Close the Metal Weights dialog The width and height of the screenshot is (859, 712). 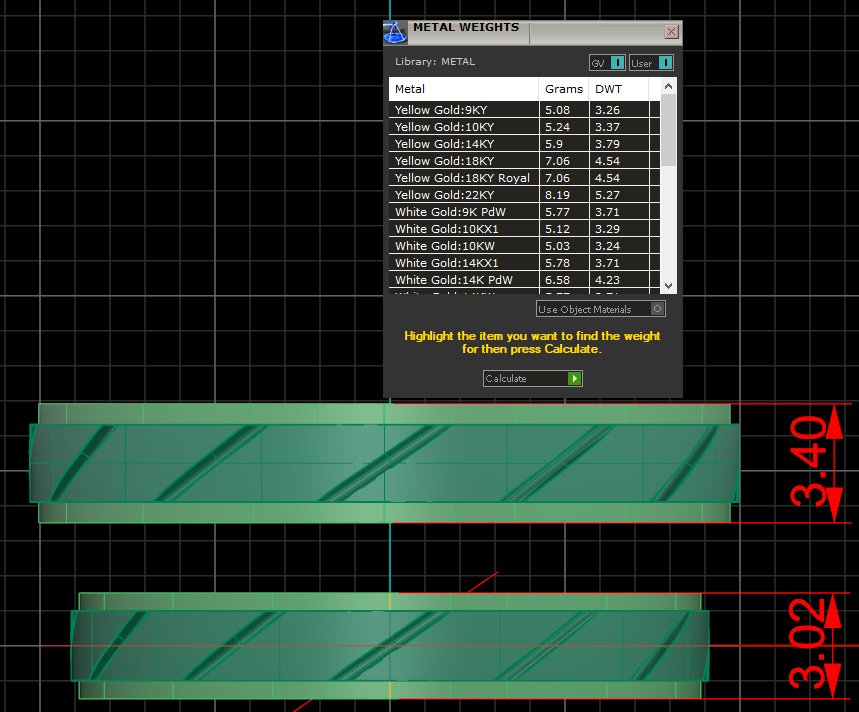pyautogui.click(x=671, y=32)
